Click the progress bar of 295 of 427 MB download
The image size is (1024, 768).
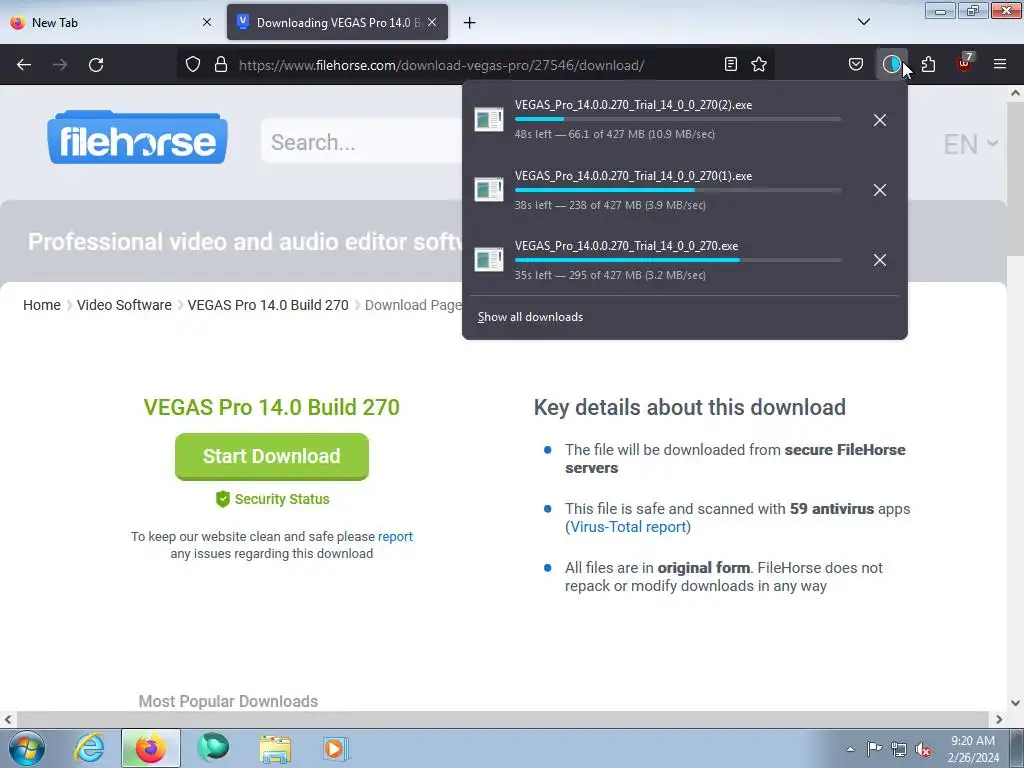coord(678,260)
